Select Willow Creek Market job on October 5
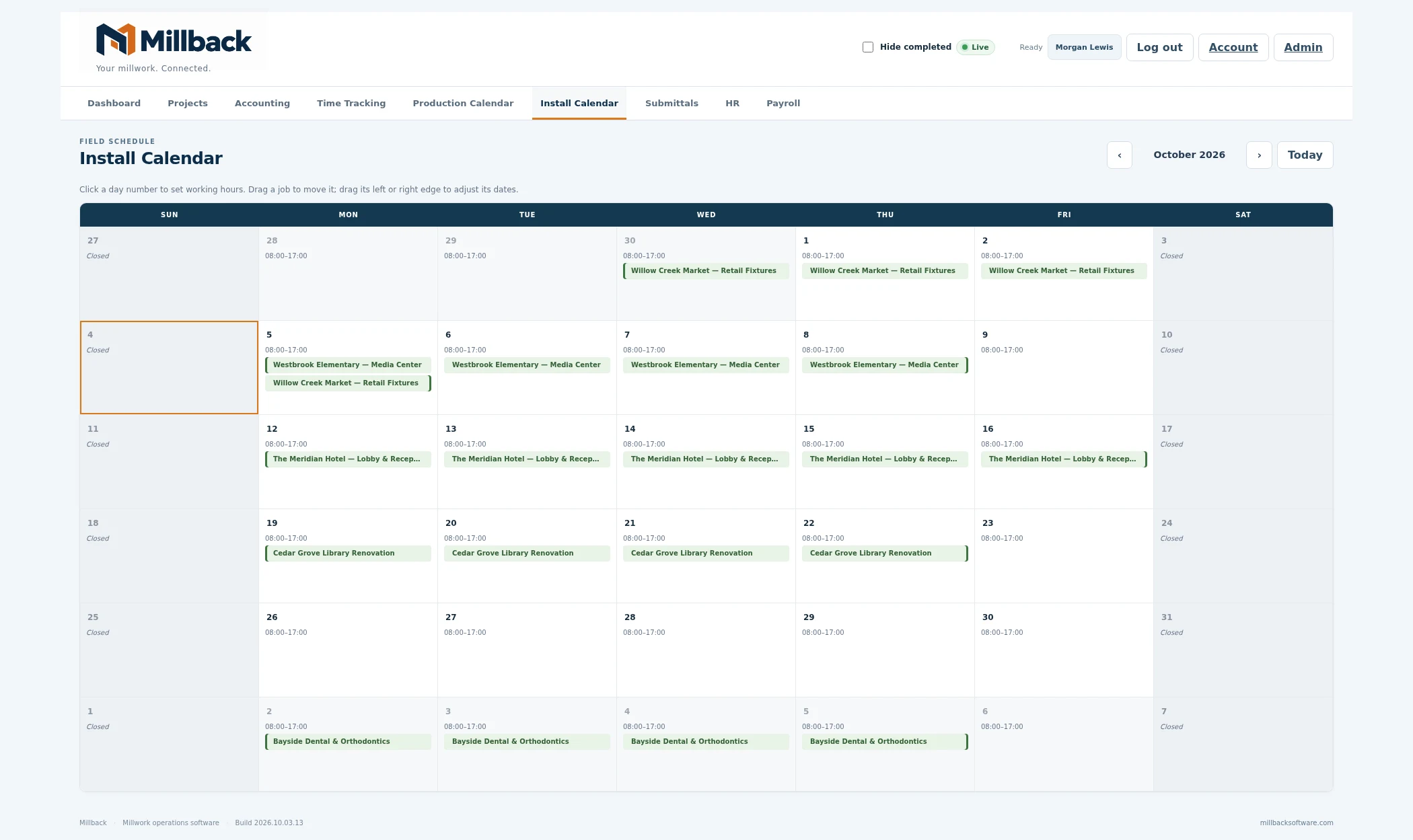1413x840 pixels. [x=348, y=383]
